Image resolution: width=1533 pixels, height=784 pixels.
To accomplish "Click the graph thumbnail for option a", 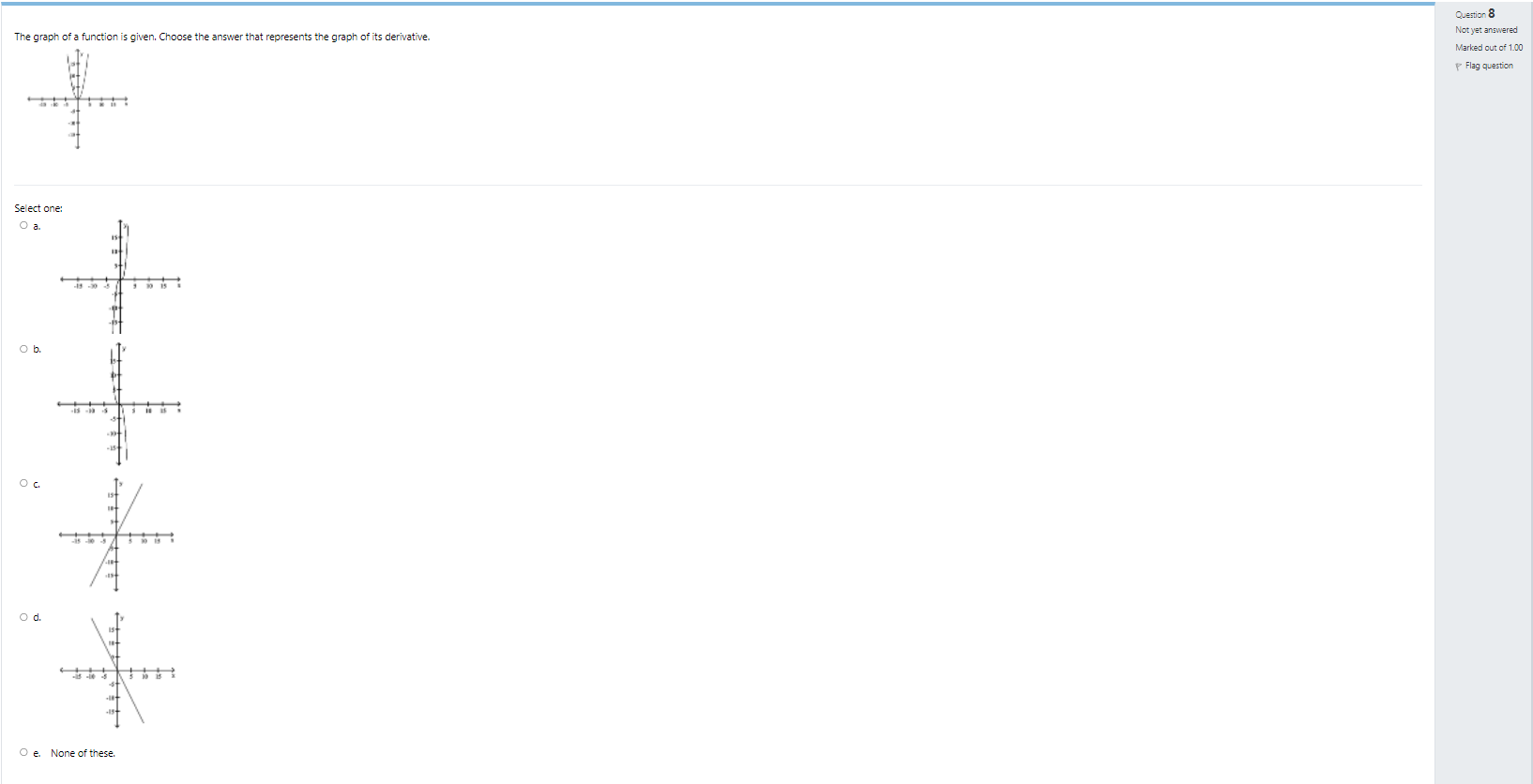I will (x=120, y=277).
